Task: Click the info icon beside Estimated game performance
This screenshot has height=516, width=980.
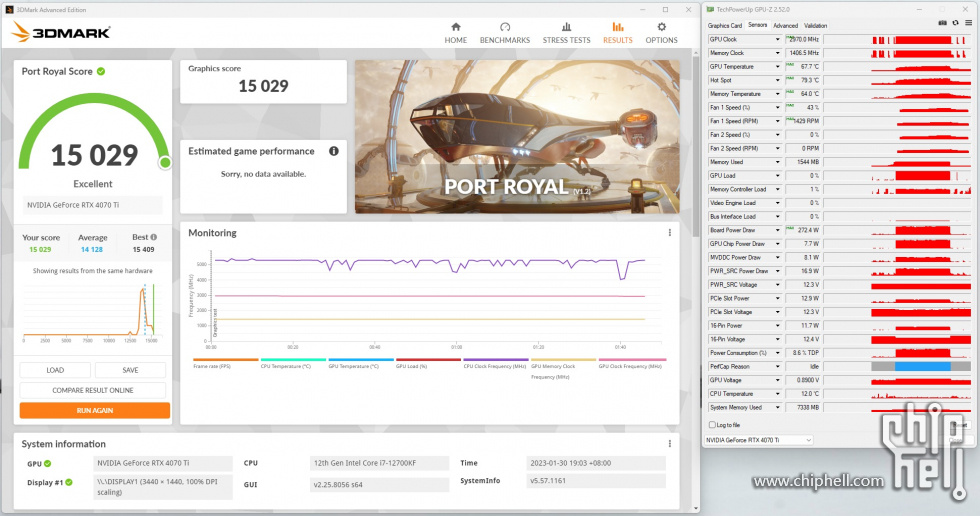Action: tap(334, 151)
